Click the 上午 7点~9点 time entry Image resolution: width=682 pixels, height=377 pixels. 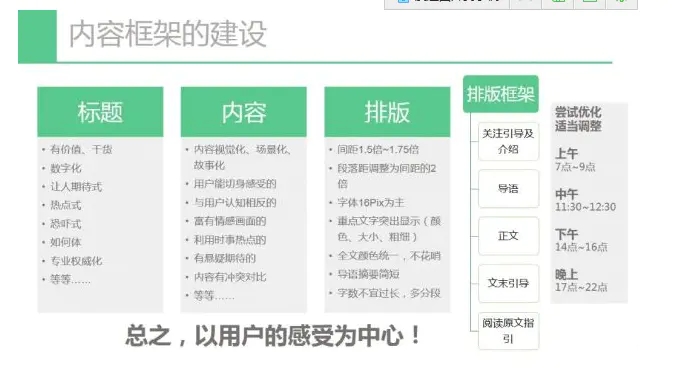(x=575, y=160)
